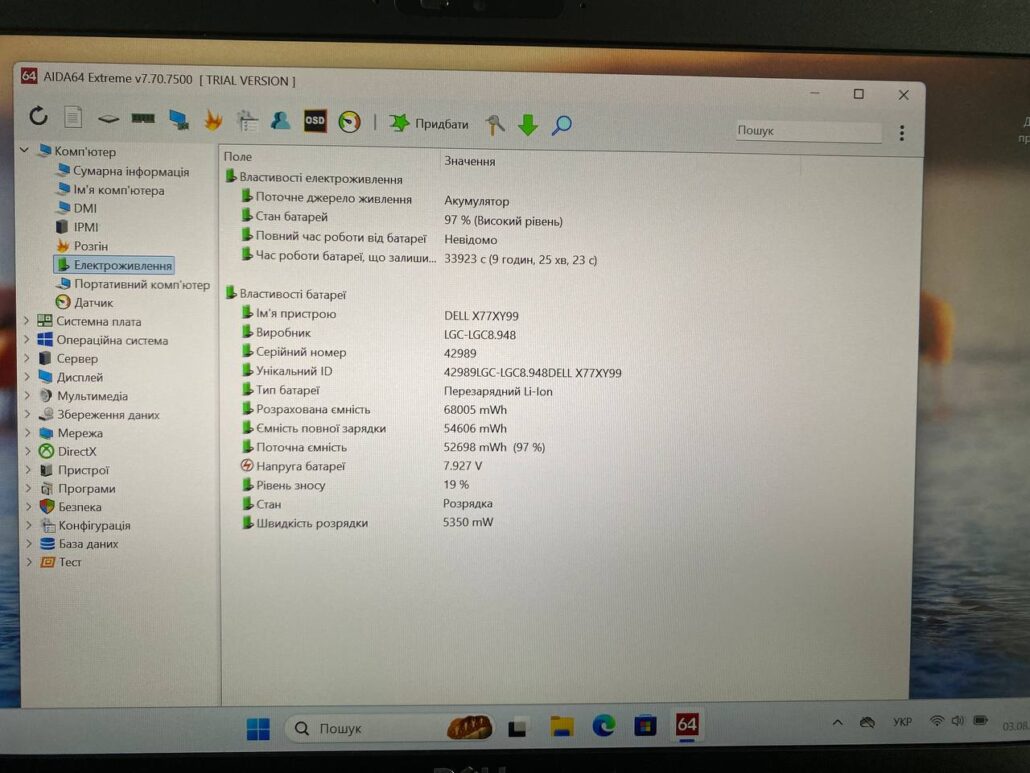Select Тест in the tree

click(x=70, y=562)
